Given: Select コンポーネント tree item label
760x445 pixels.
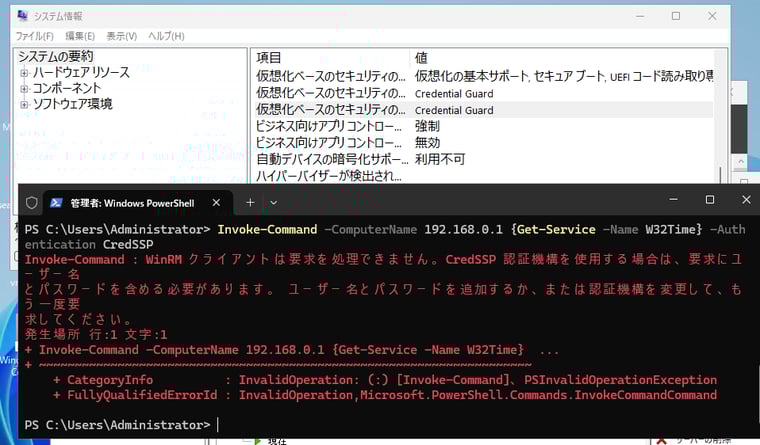Looking at the screenshot, I should point(67,88).
